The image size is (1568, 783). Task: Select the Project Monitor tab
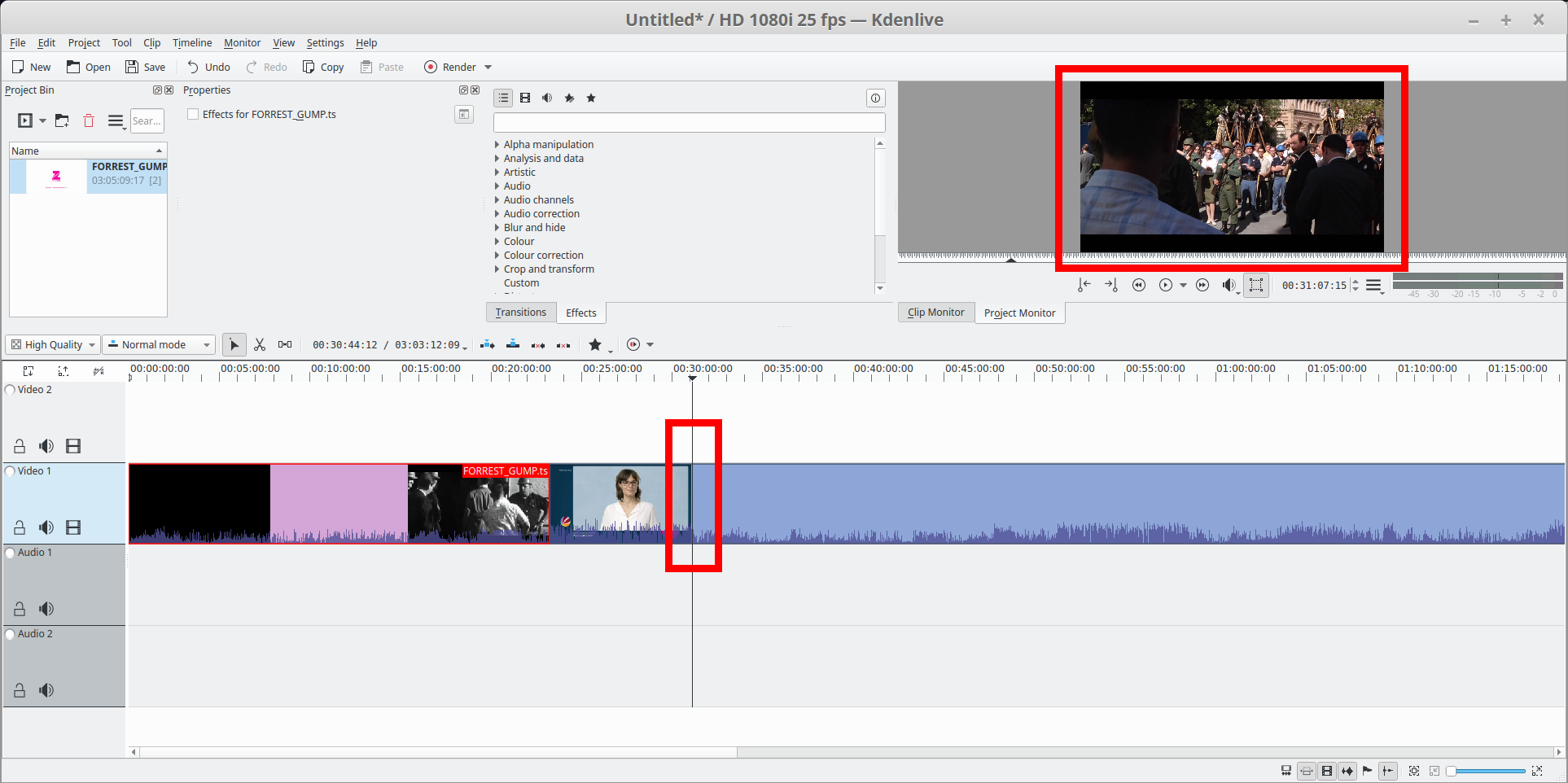point(1020,313)
